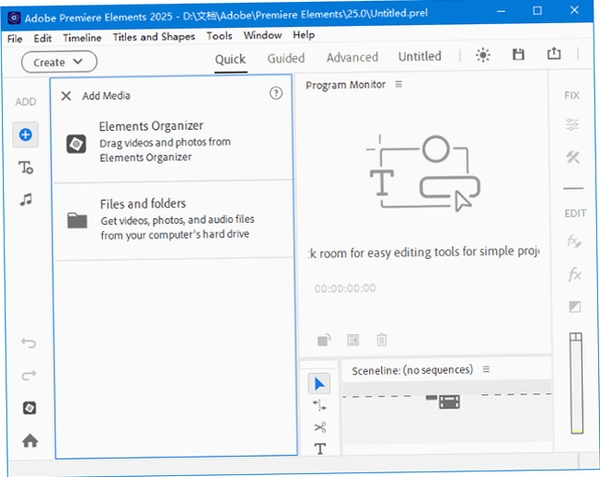This screenshot has width=600, height=477.
Task: Click the Sceneline: (no sequences) label
Action: click(x=412, y=370)
